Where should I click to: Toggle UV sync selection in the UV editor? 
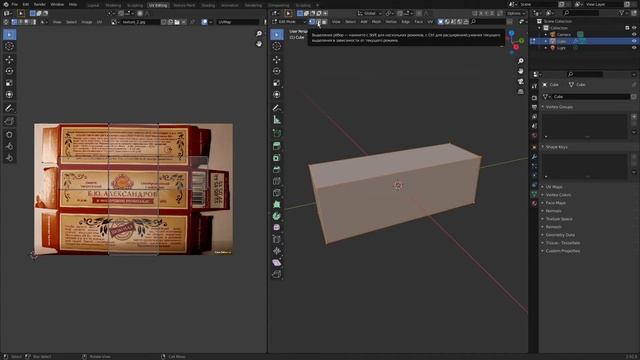point(6,22)
